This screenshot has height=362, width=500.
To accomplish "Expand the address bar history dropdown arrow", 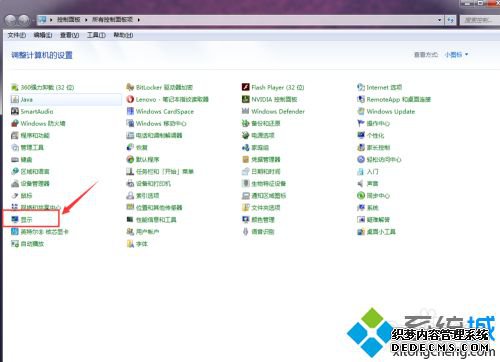I will (x=439, y=20).
